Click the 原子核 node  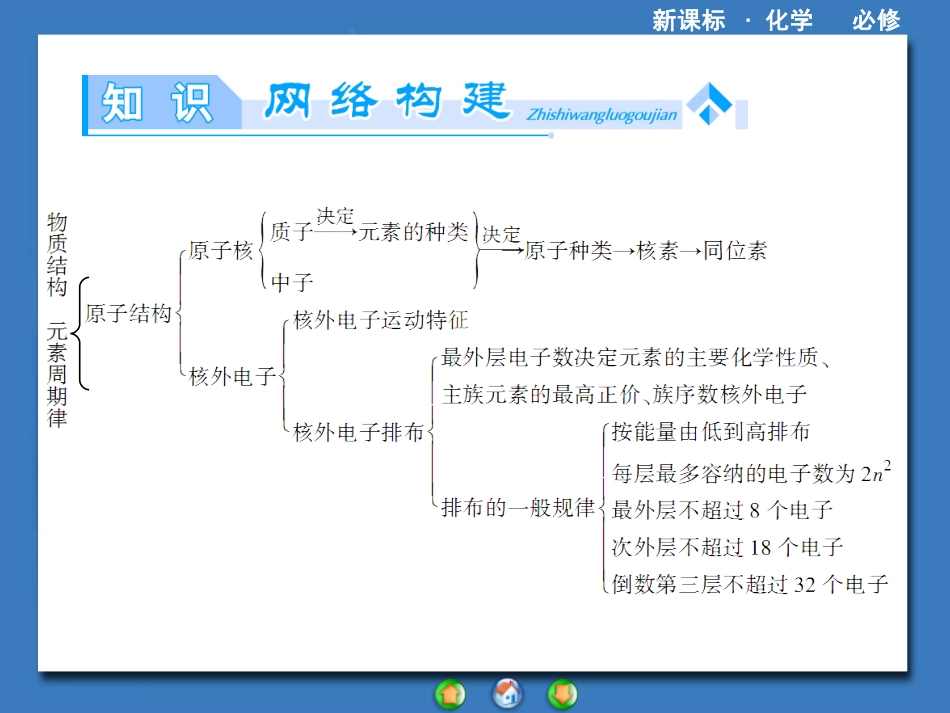[x=221, y=250]
